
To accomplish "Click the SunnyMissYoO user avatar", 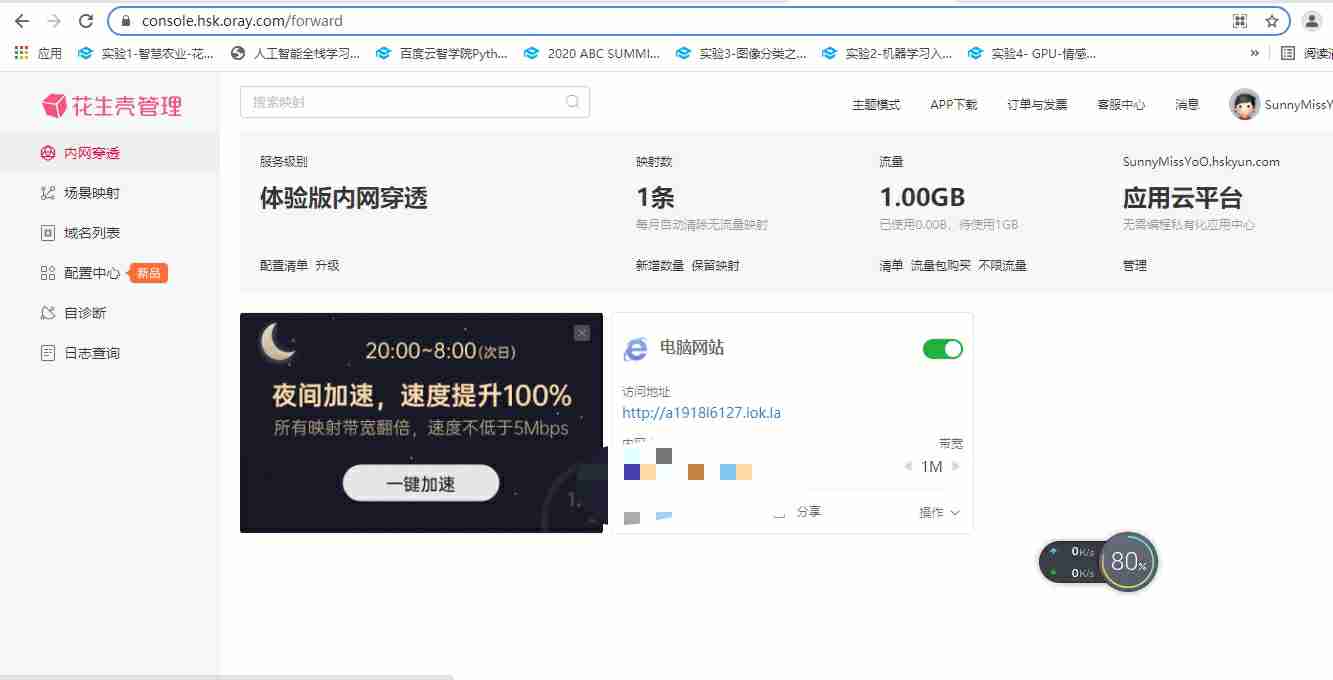I will (1244, 104).
